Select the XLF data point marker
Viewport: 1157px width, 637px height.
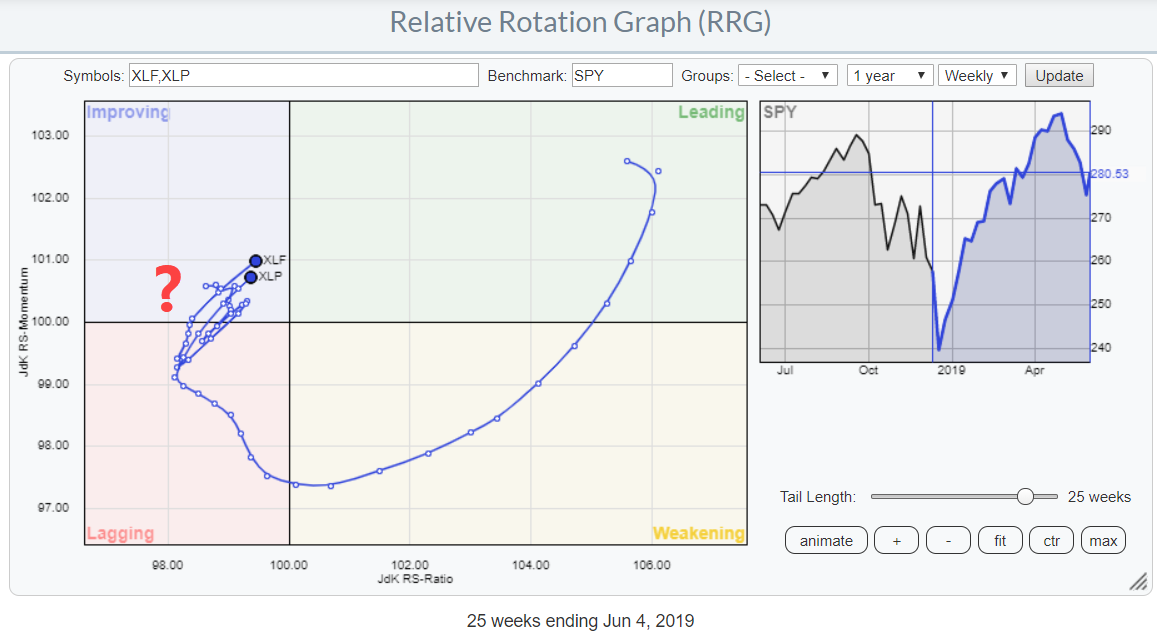[255, 261]
